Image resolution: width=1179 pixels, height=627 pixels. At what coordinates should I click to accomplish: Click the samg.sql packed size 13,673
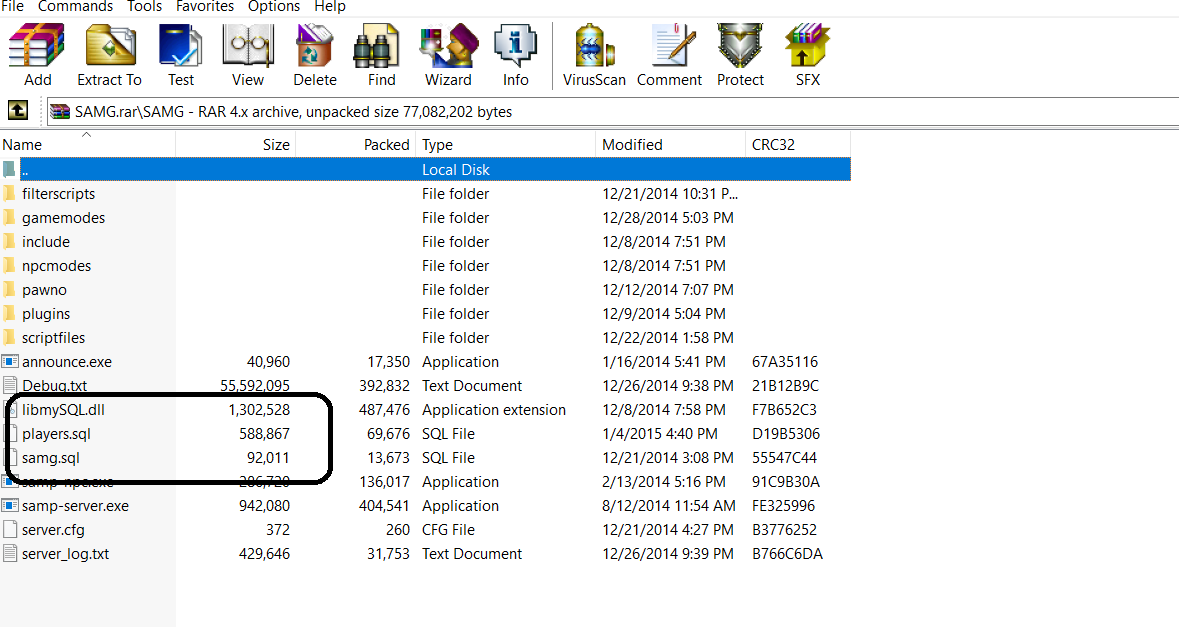tap(388, 458)
